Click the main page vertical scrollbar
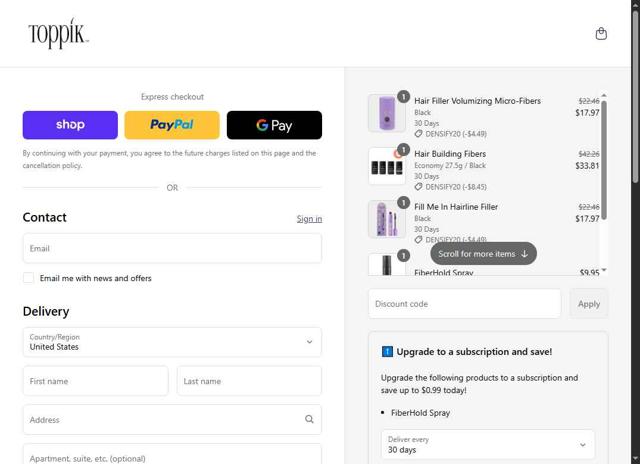This screenshot has height=464, width=640. 636,96
